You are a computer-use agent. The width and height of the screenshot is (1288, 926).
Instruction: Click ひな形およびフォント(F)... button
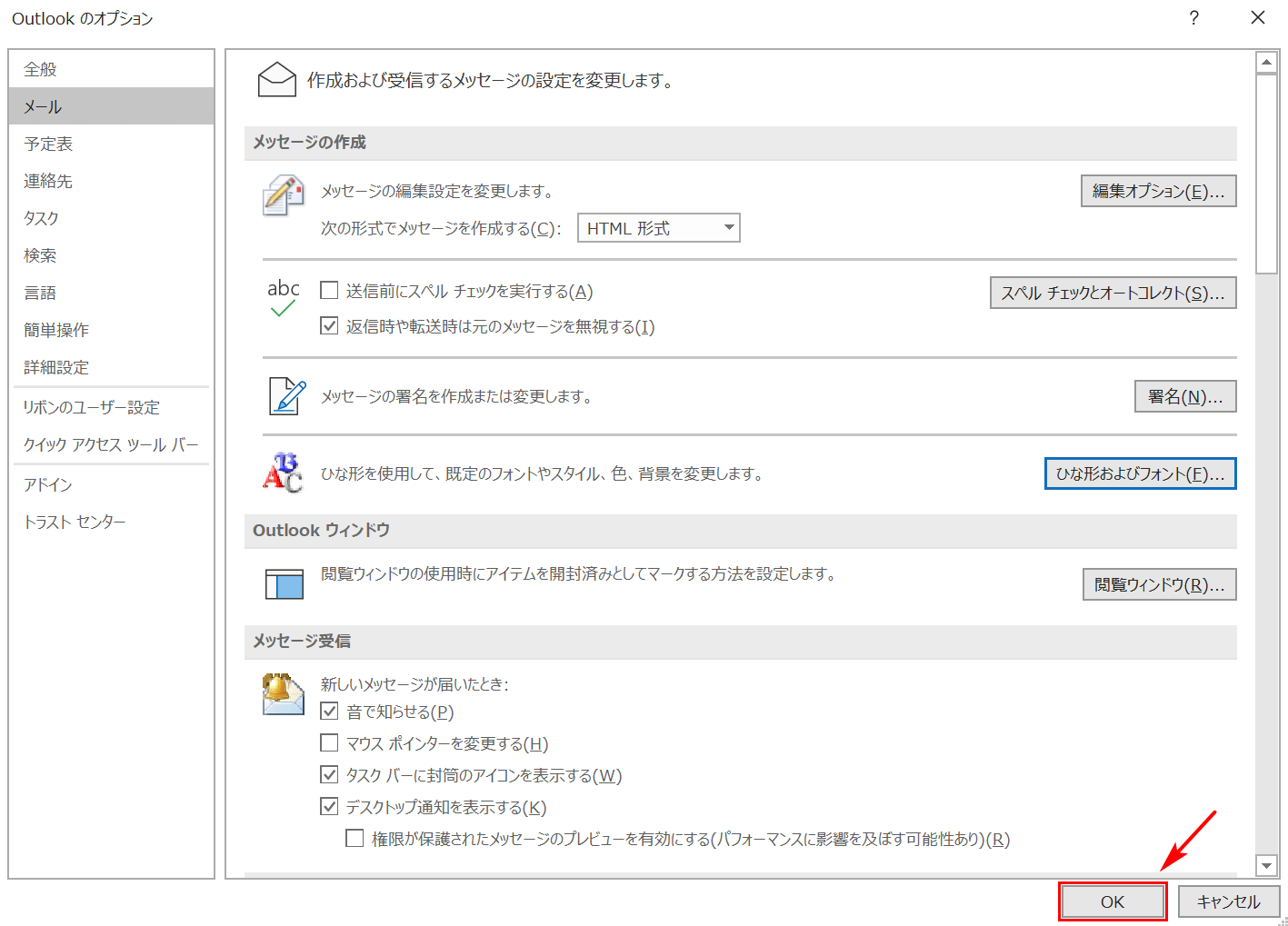[x=1141, y=473]
